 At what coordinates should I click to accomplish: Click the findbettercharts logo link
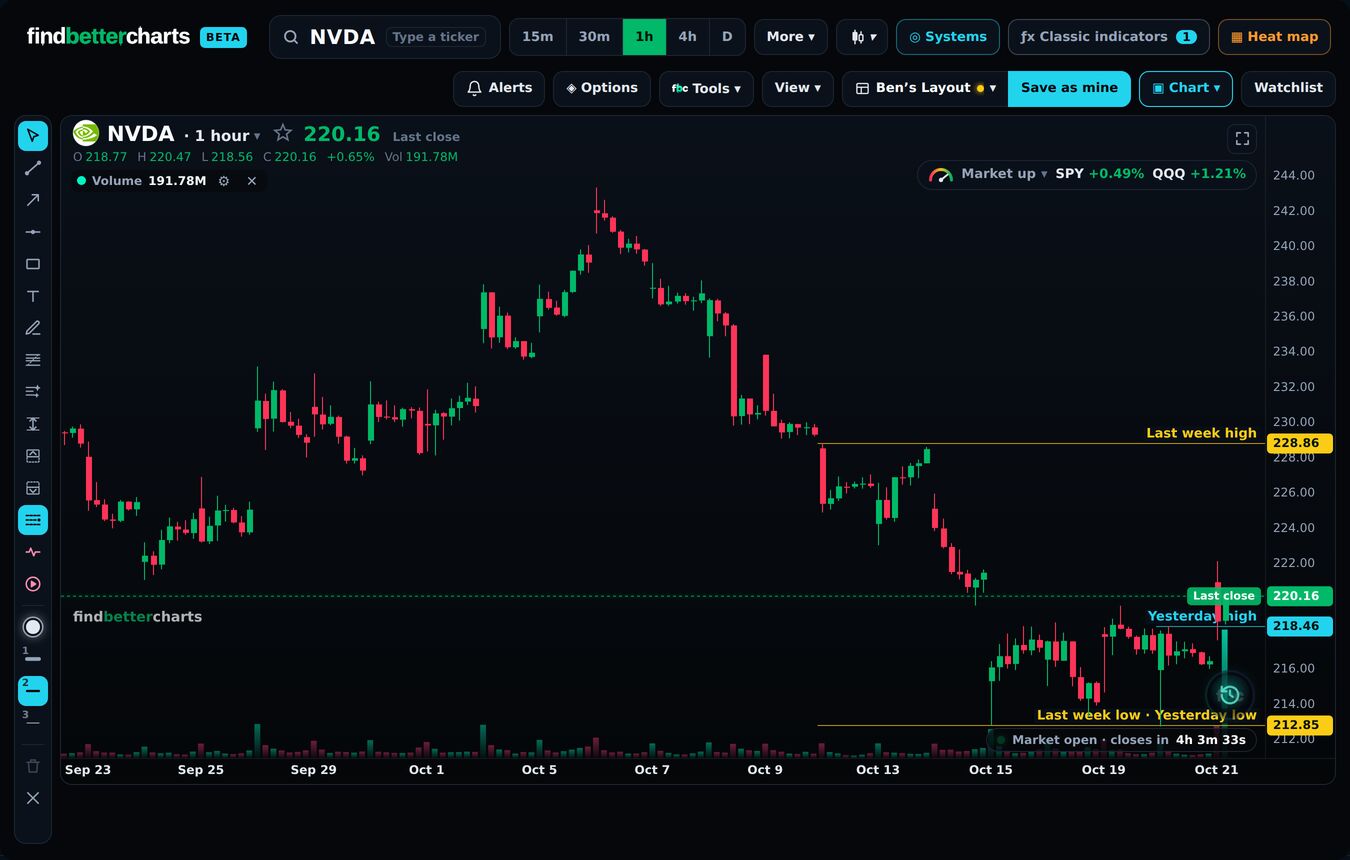(x=108, y=37)
